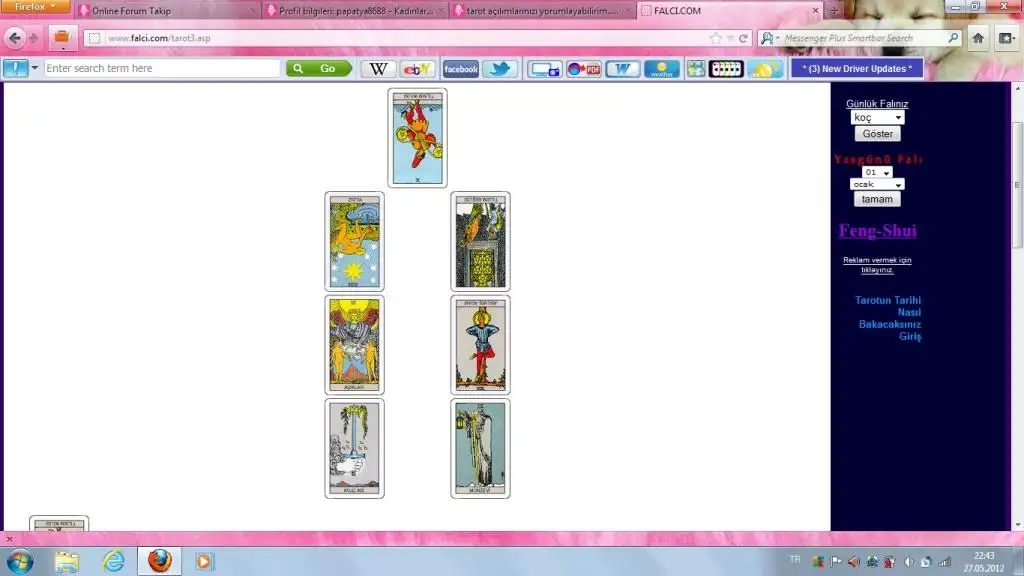The image size is (1024, 576).
Task: Switch to the Profil bilgileri papatya8688 tab
Action: pos(350,11)
